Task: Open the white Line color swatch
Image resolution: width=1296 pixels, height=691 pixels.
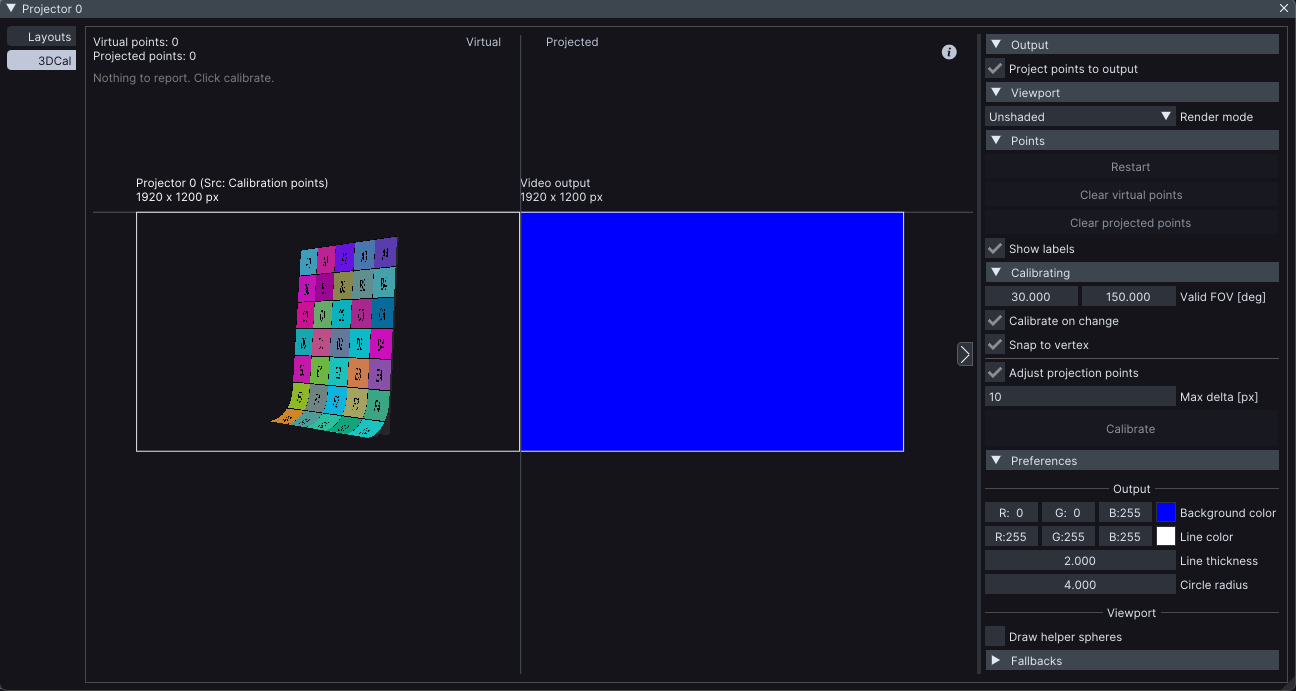Action: tap(1166, 537)
